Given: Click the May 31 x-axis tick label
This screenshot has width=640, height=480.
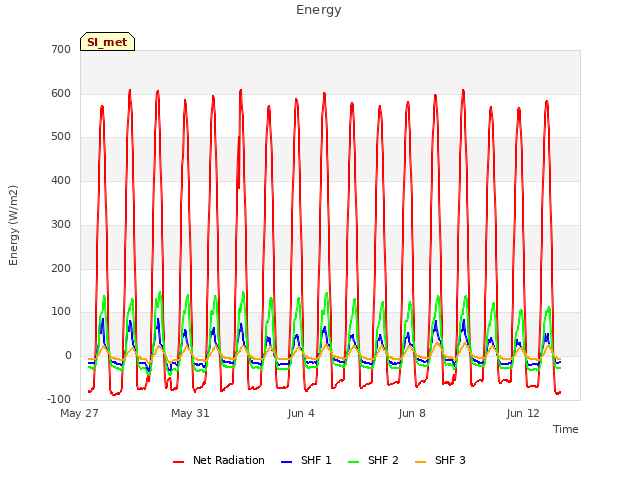Looking at the screenshot, I should click(190, 413).
